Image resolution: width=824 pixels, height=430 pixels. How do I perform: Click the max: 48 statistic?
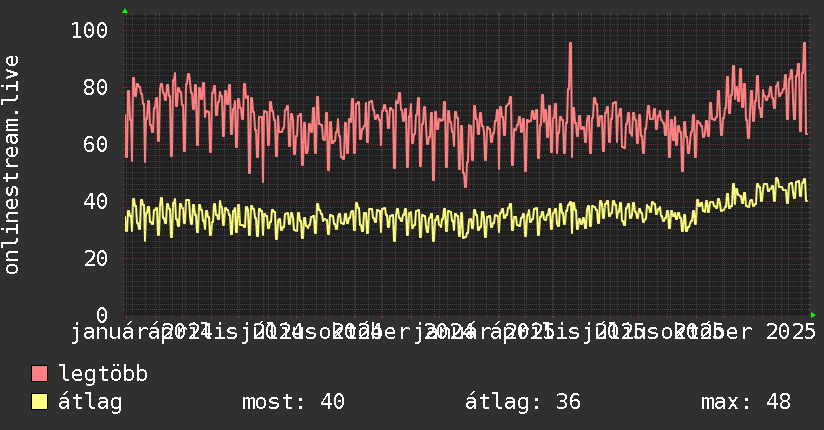click(x=746, y=402)
